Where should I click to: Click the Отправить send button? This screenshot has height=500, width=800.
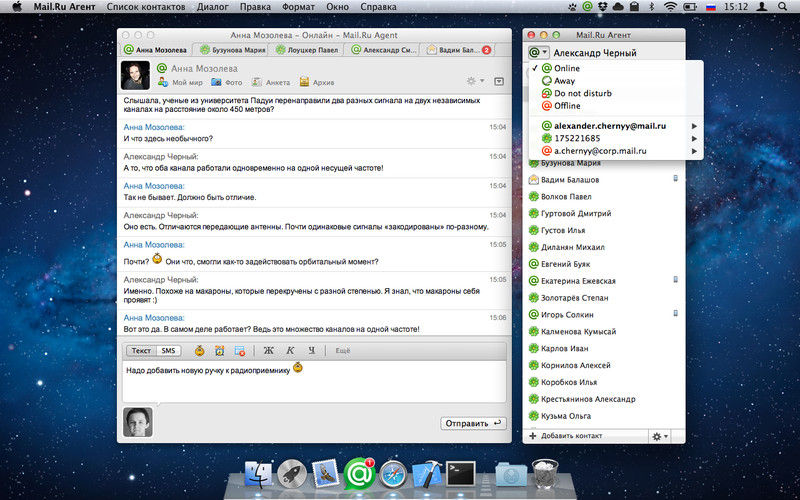pyautogui.click(x=473, y=423)
